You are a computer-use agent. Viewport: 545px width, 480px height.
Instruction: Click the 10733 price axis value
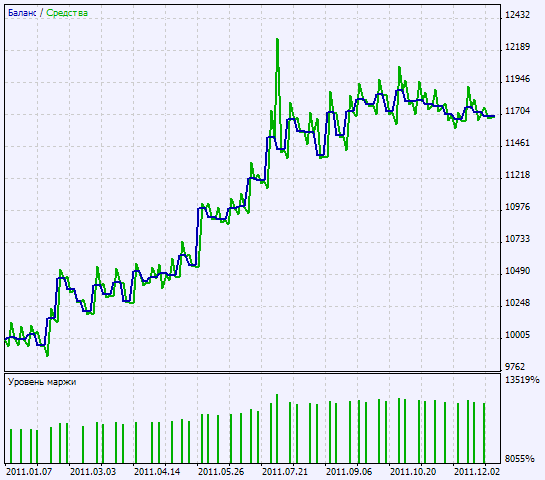pyautogui.click(x=517, y=239)
